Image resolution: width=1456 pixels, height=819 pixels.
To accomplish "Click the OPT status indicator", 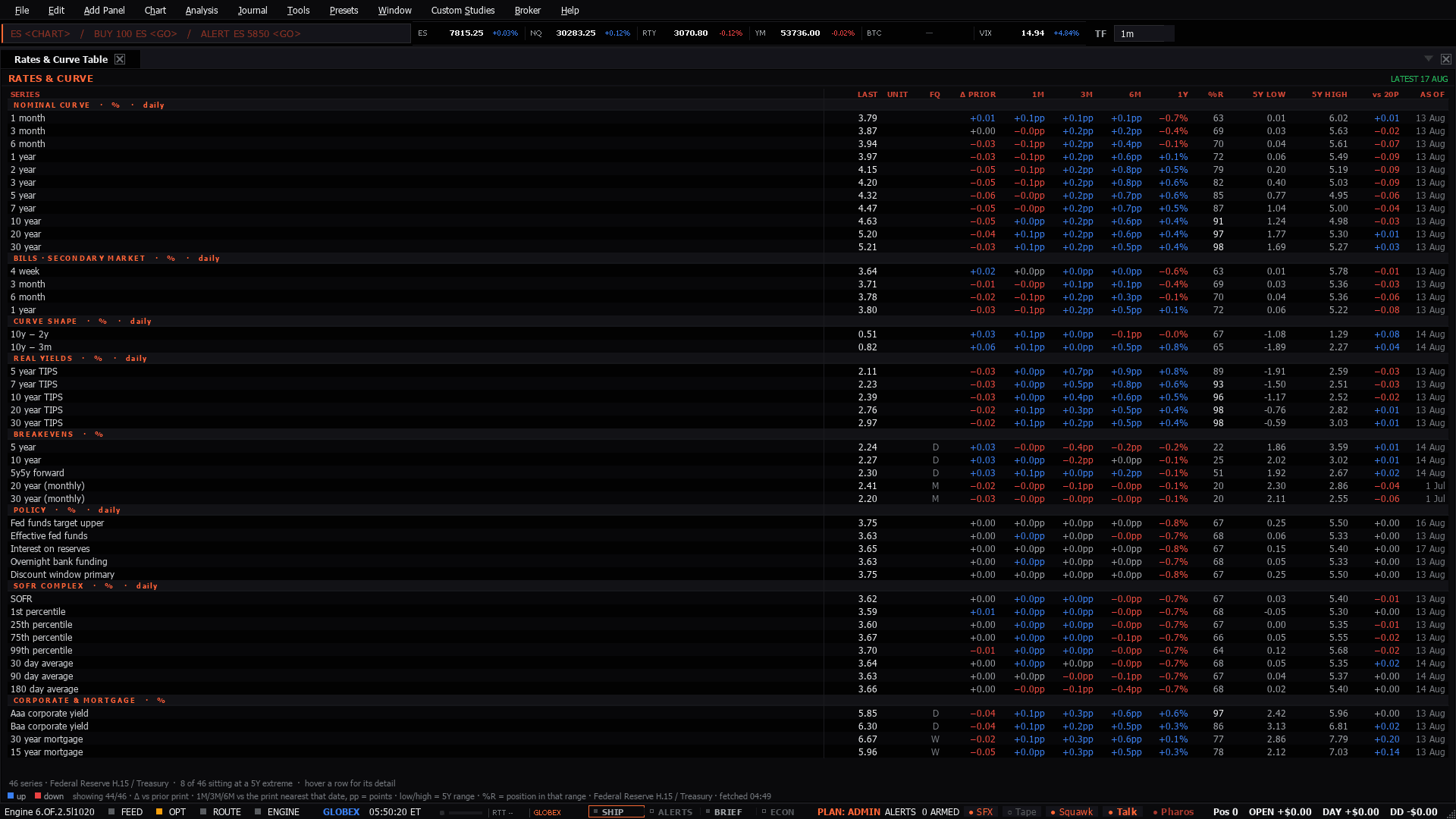I will point(171,811).
